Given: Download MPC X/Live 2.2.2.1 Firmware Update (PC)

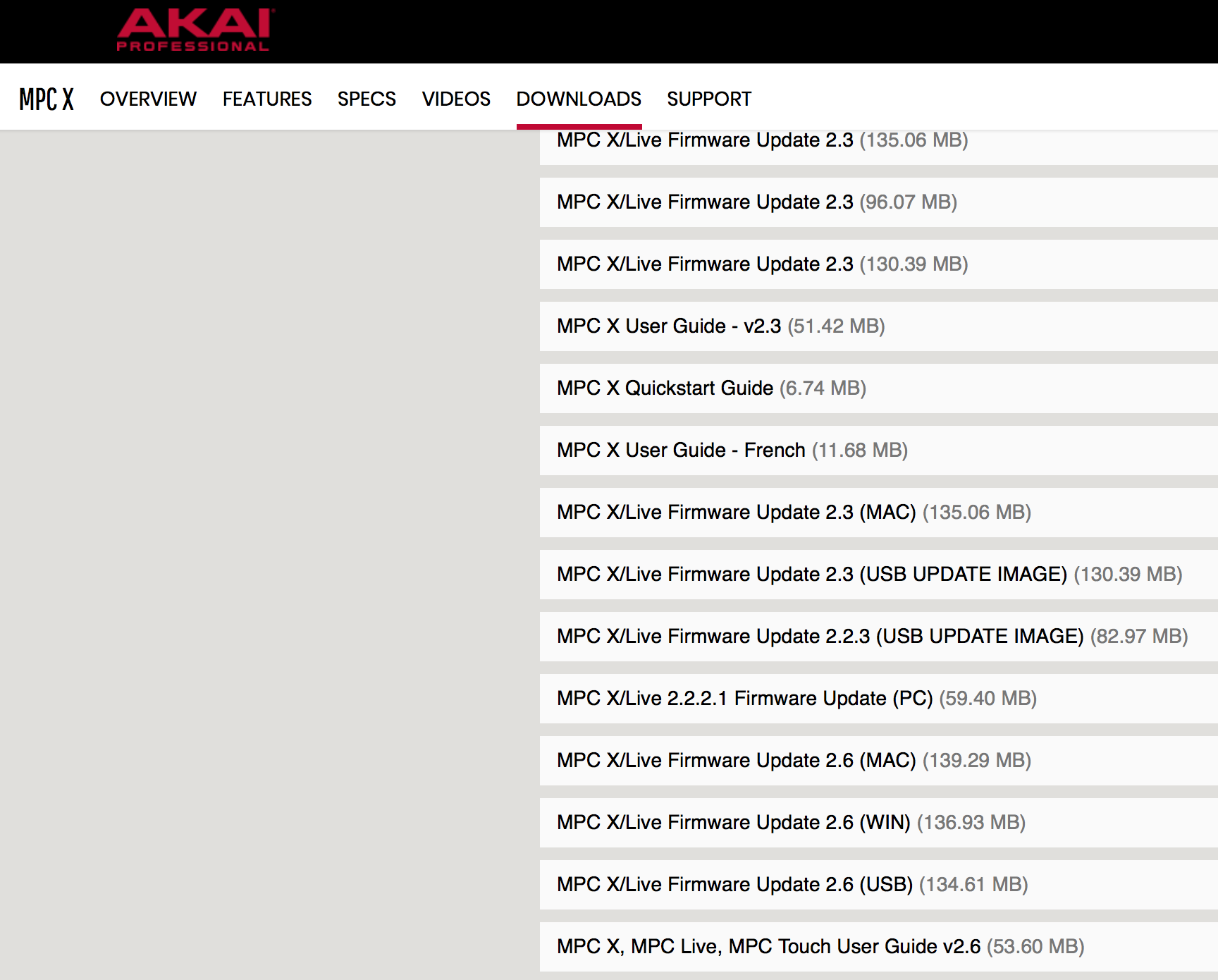Looking at the screenshot, I should click(879, 699).
